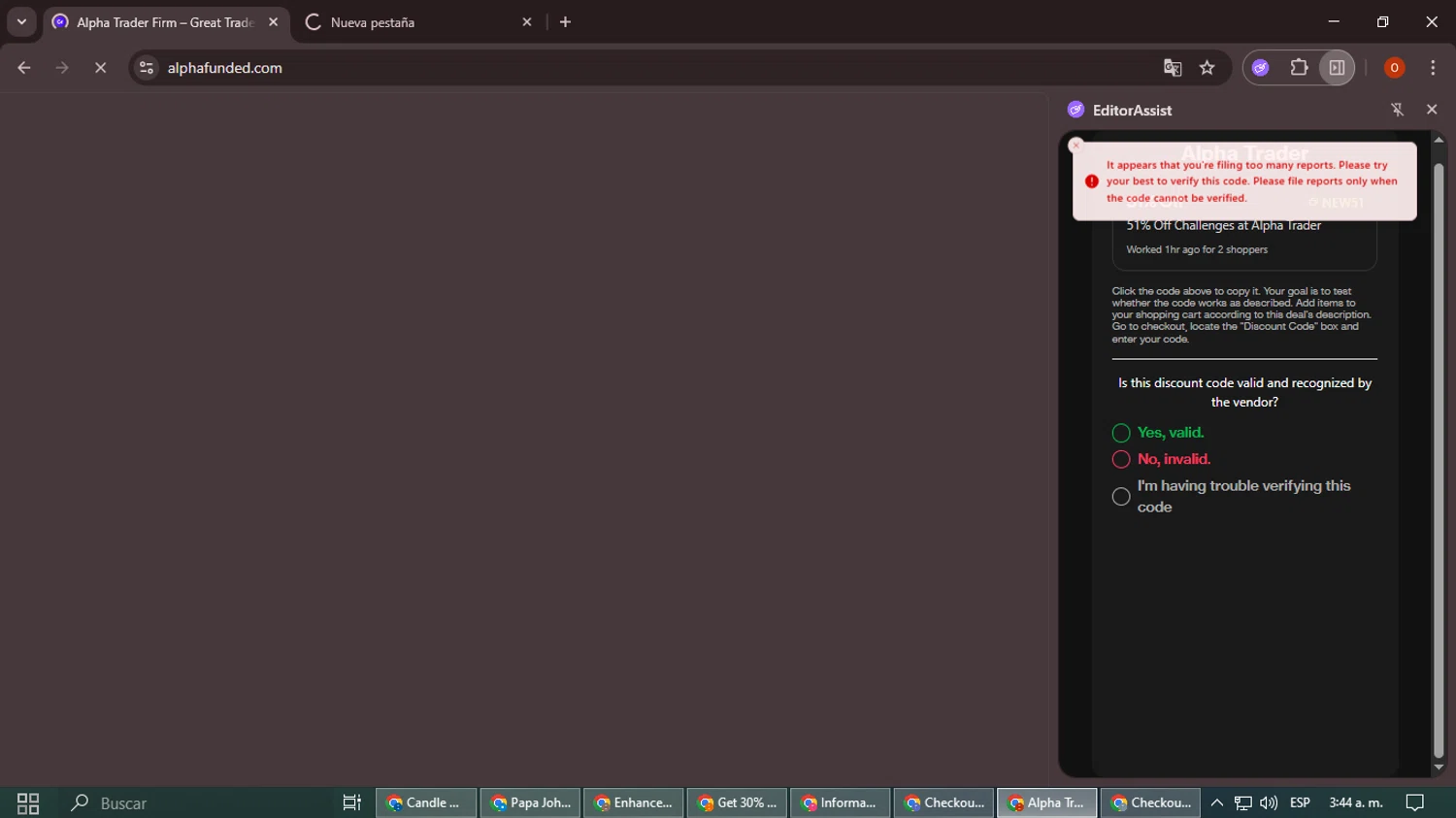
Task: Click the EditorAssist extension icon in toolbar
Action: [x=1261, y=68]
